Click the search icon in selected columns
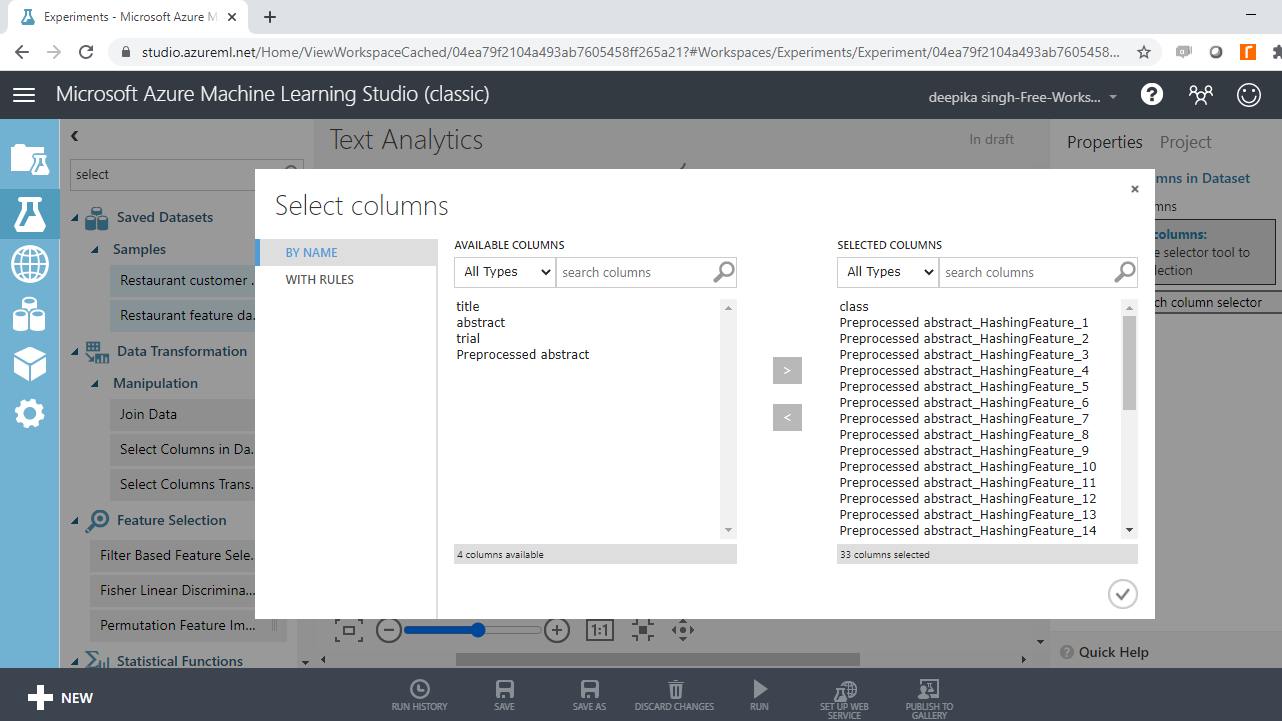Viewport: 1282px width, 721px height. (1125, 272)
